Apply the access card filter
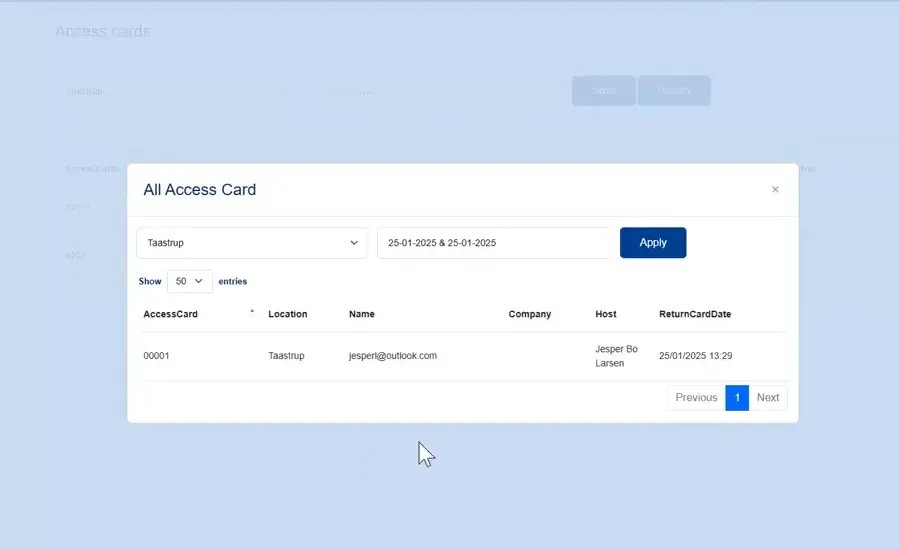 652,243
